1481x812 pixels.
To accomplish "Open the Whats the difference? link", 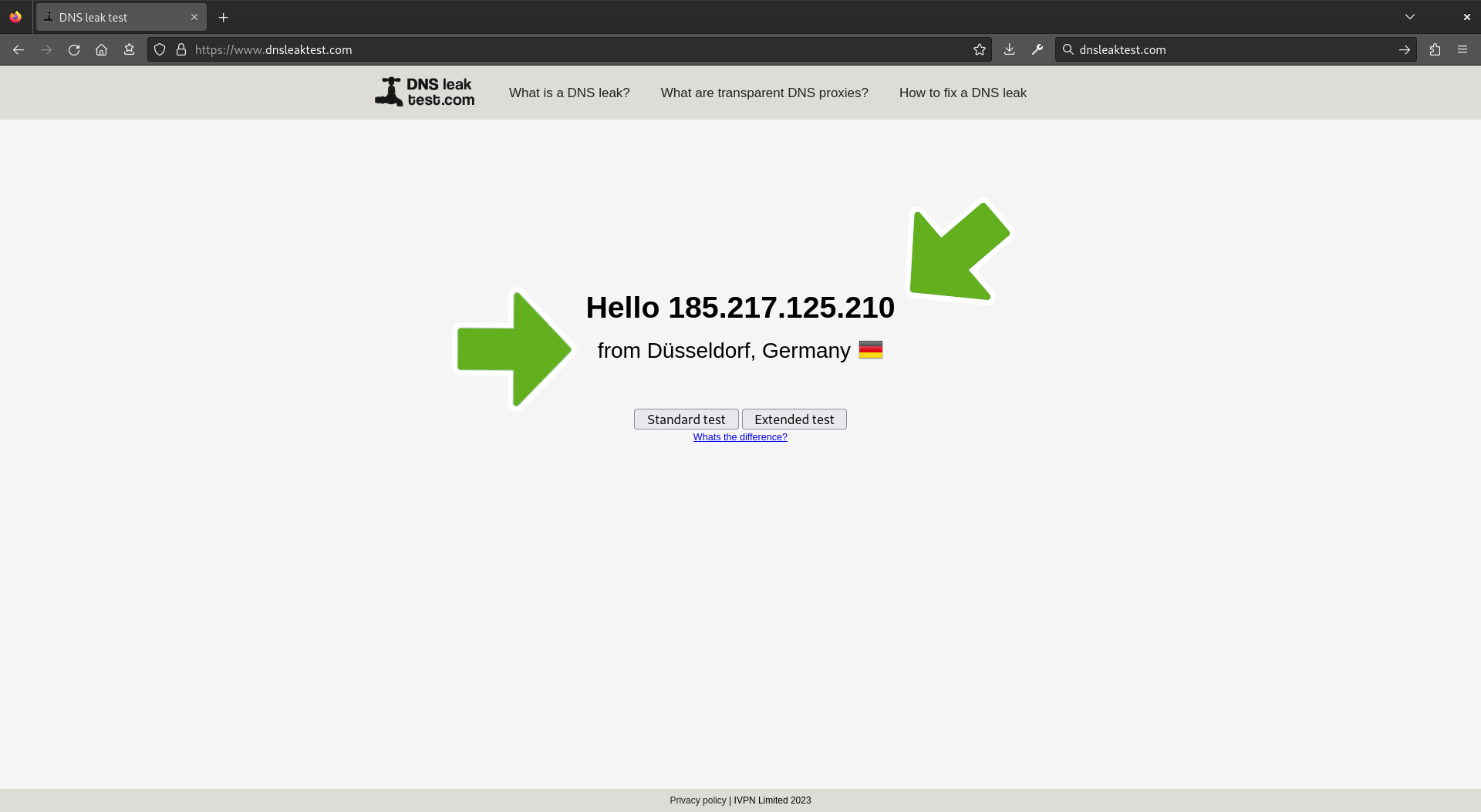I will point(740,437).
